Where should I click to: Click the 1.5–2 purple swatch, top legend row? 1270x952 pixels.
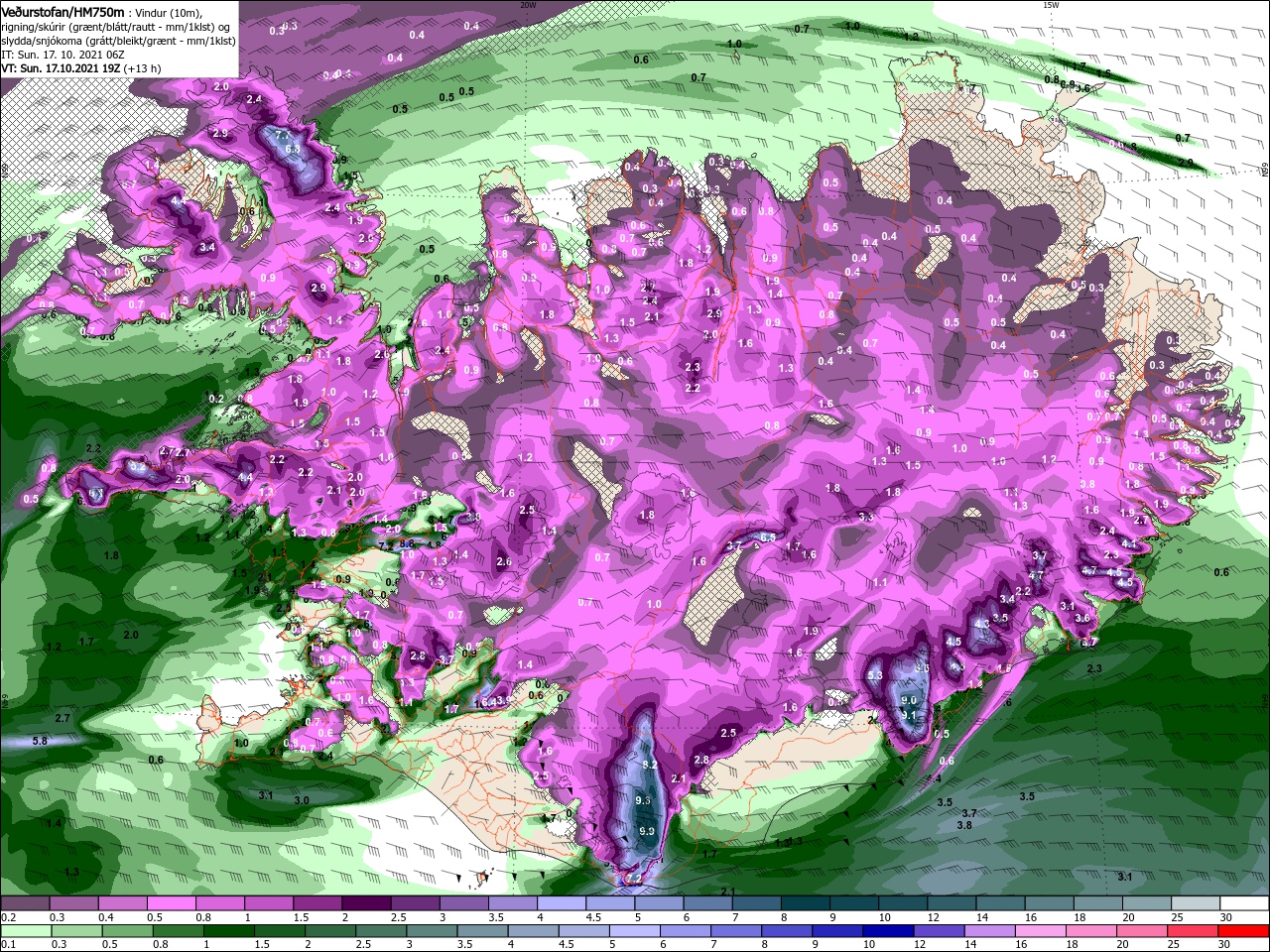tap(317, 903)
